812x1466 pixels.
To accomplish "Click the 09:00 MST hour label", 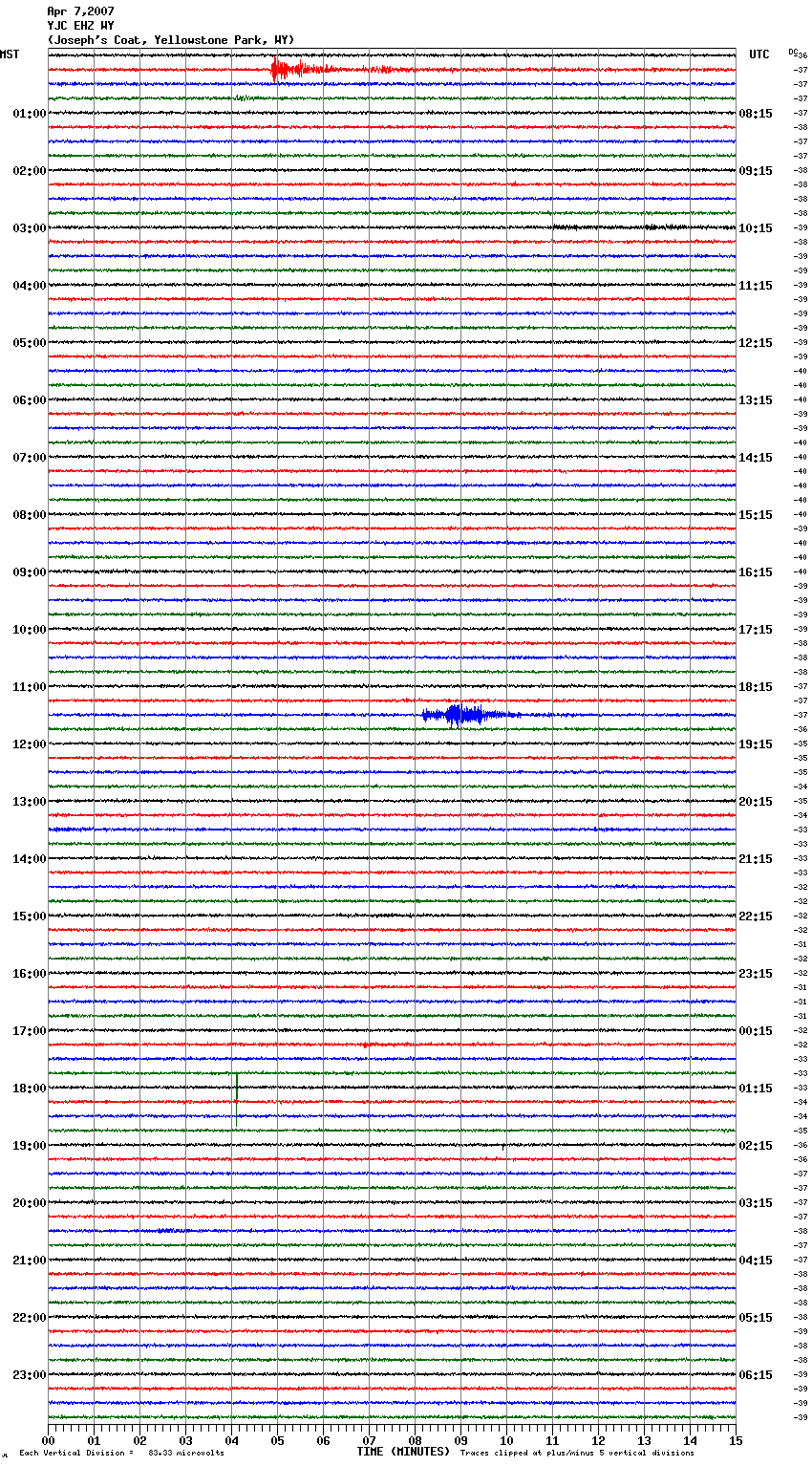I will tap(30, 572).
